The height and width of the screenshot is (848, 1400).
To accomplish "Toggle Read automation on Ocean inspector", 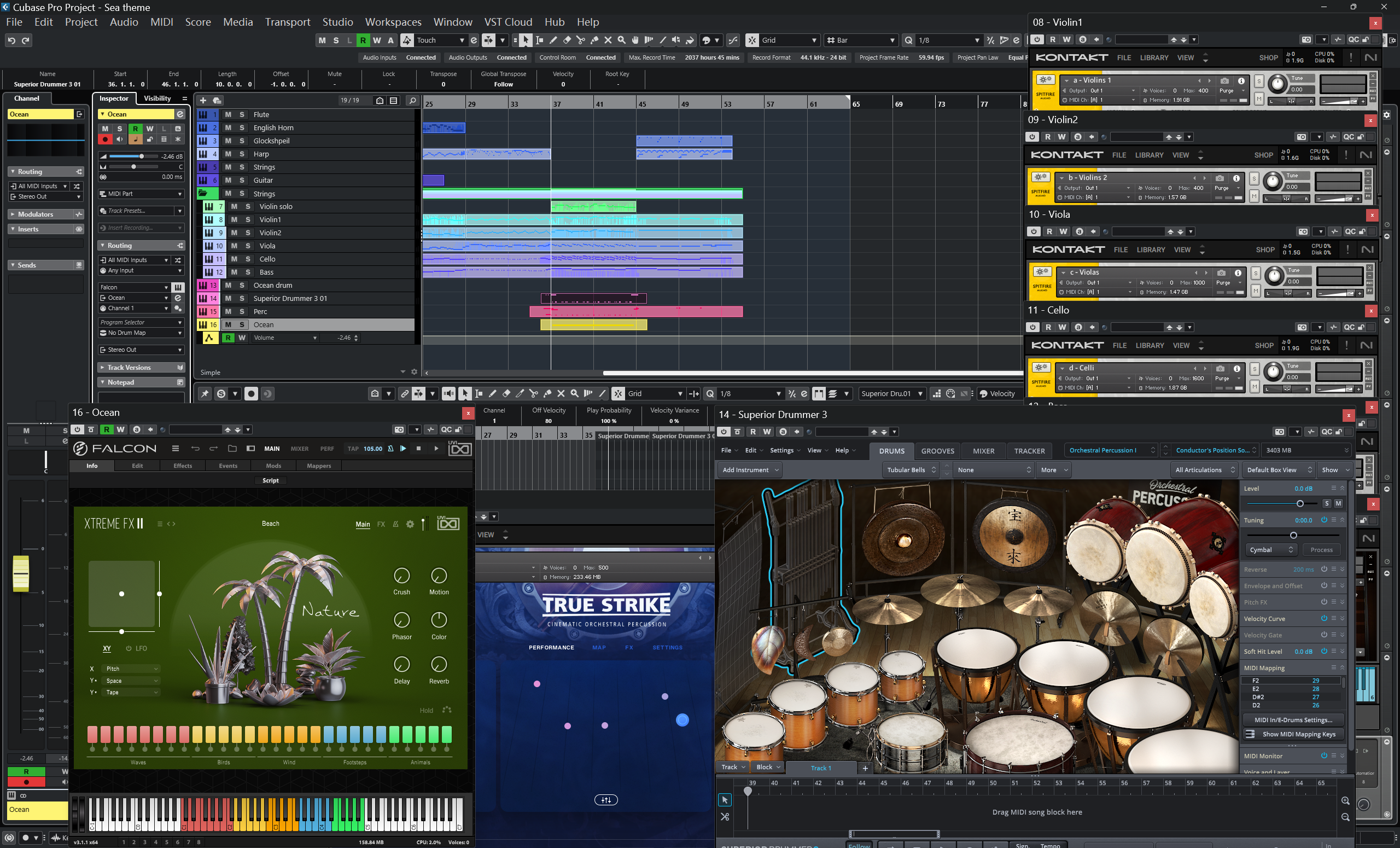I will [135, 129].
